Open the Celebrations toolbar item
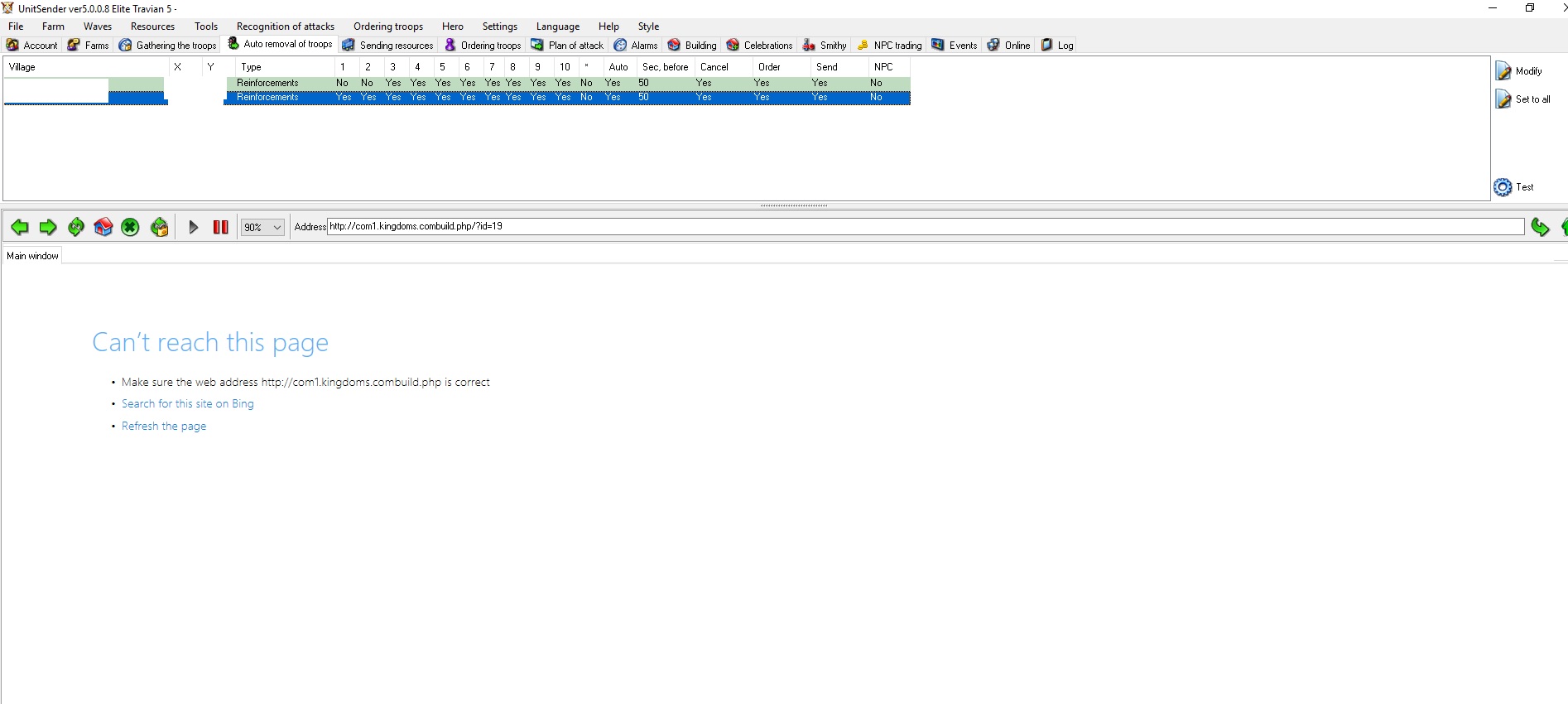The height and width of the screenshot is (704, 1568). click(x=759, y=45)
